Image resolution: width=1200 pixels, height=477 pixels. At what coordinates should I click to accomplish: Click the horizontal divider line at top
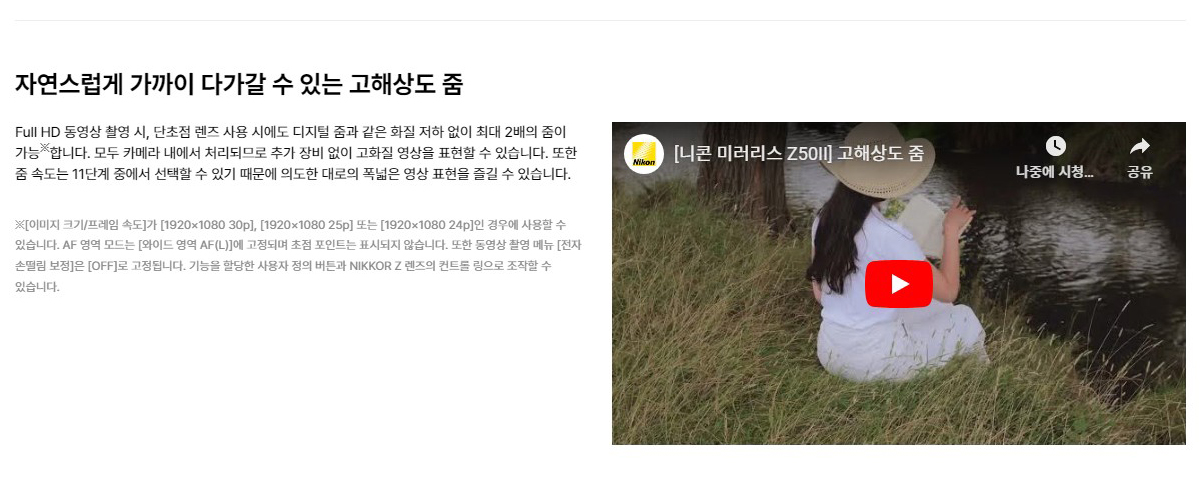point(600,20)
